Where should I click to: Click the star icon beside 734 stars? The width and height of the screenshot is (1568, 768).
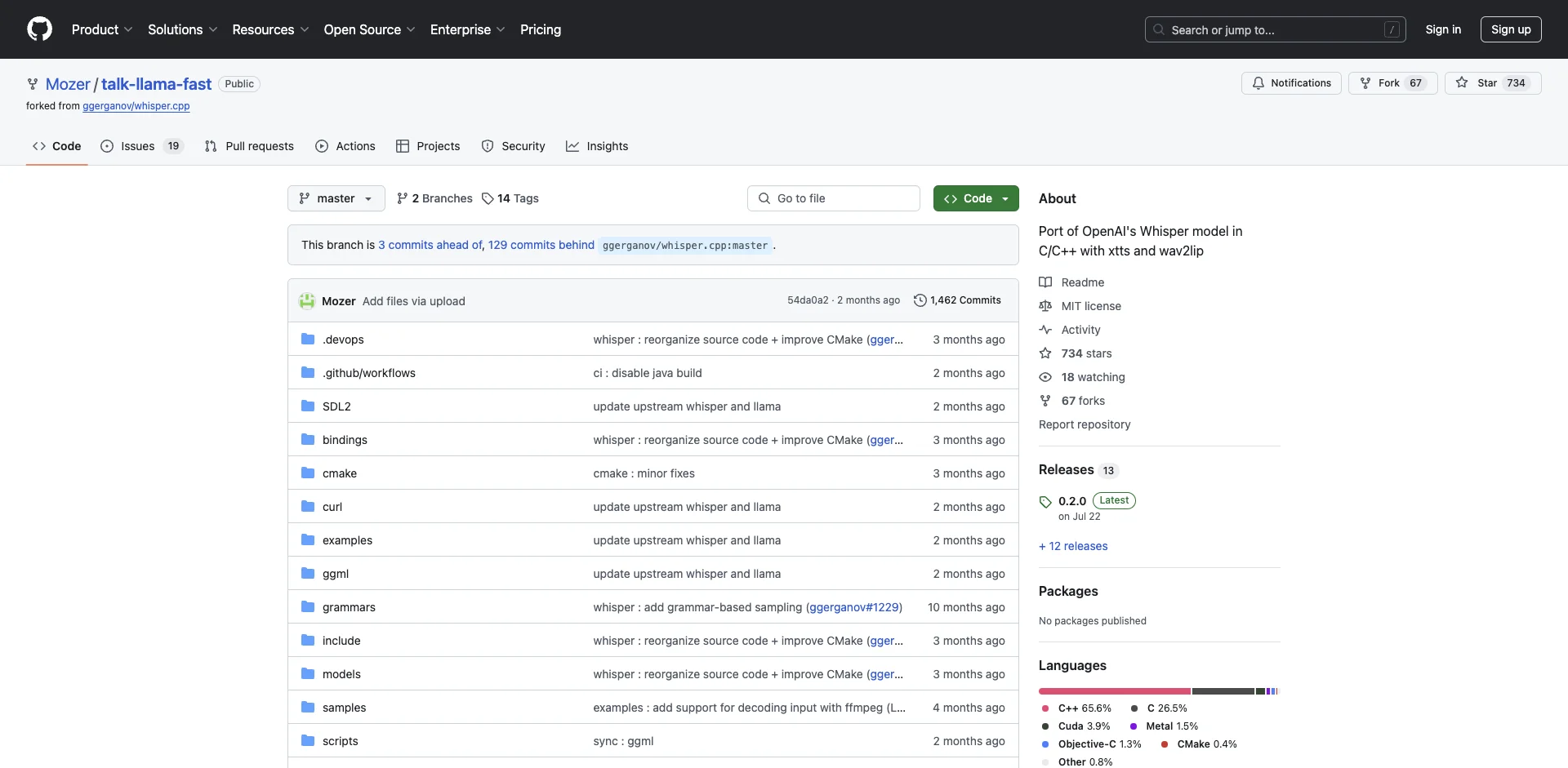pos(1045,353)
